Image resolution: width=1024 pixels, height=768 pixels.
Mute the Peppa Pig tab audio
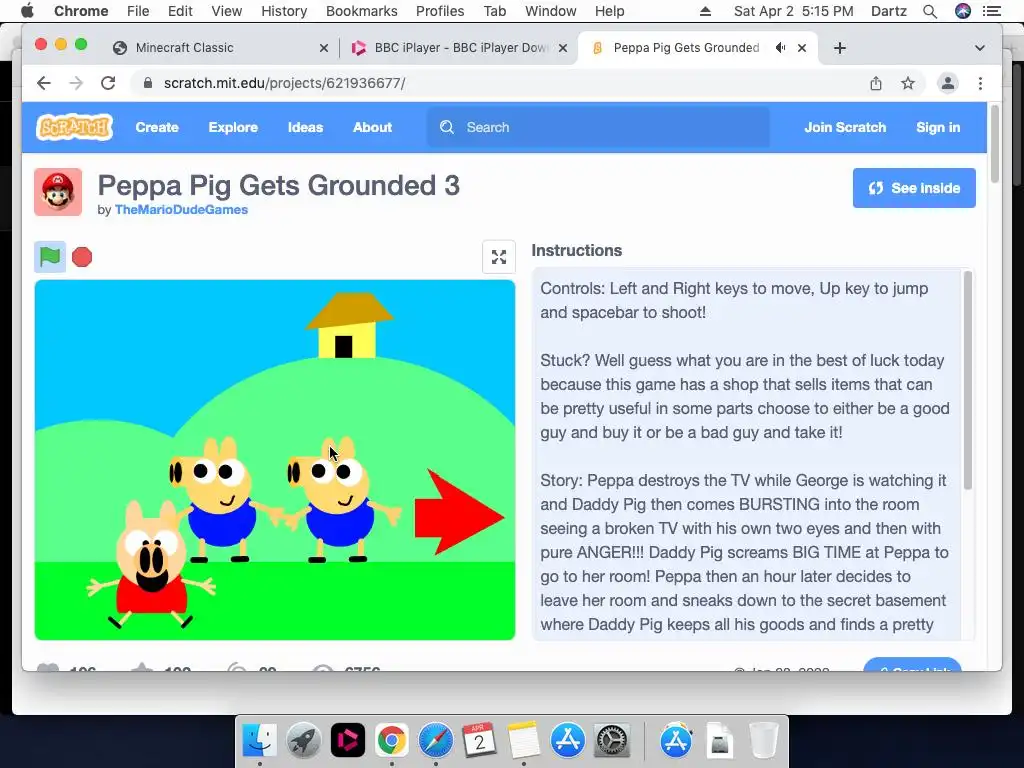780,48
